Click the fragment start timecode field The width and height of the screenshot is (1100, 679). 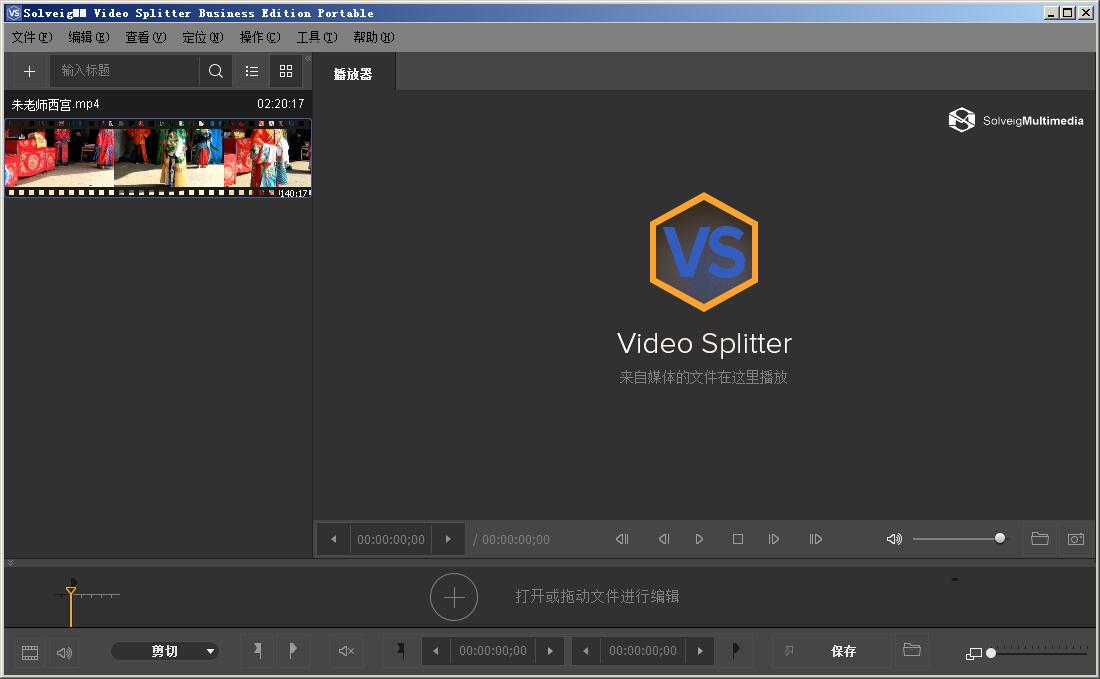(492, 651)
